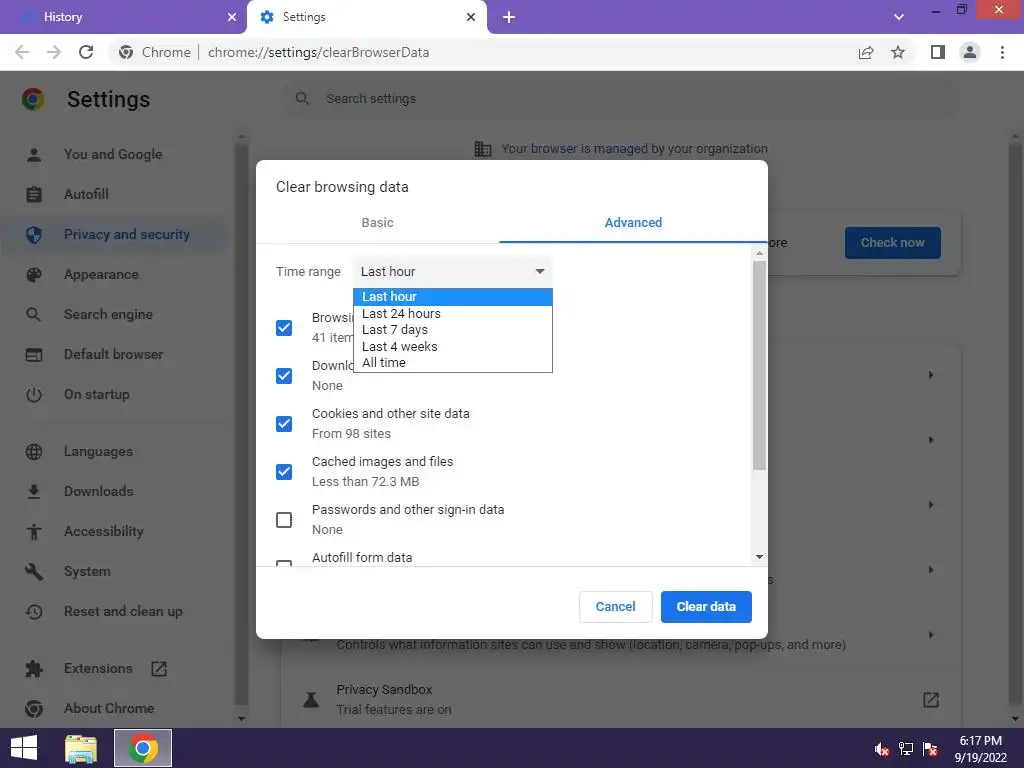Uncheck Cookies and other site data
The image size is (1024, 768).
coord(284,424)
